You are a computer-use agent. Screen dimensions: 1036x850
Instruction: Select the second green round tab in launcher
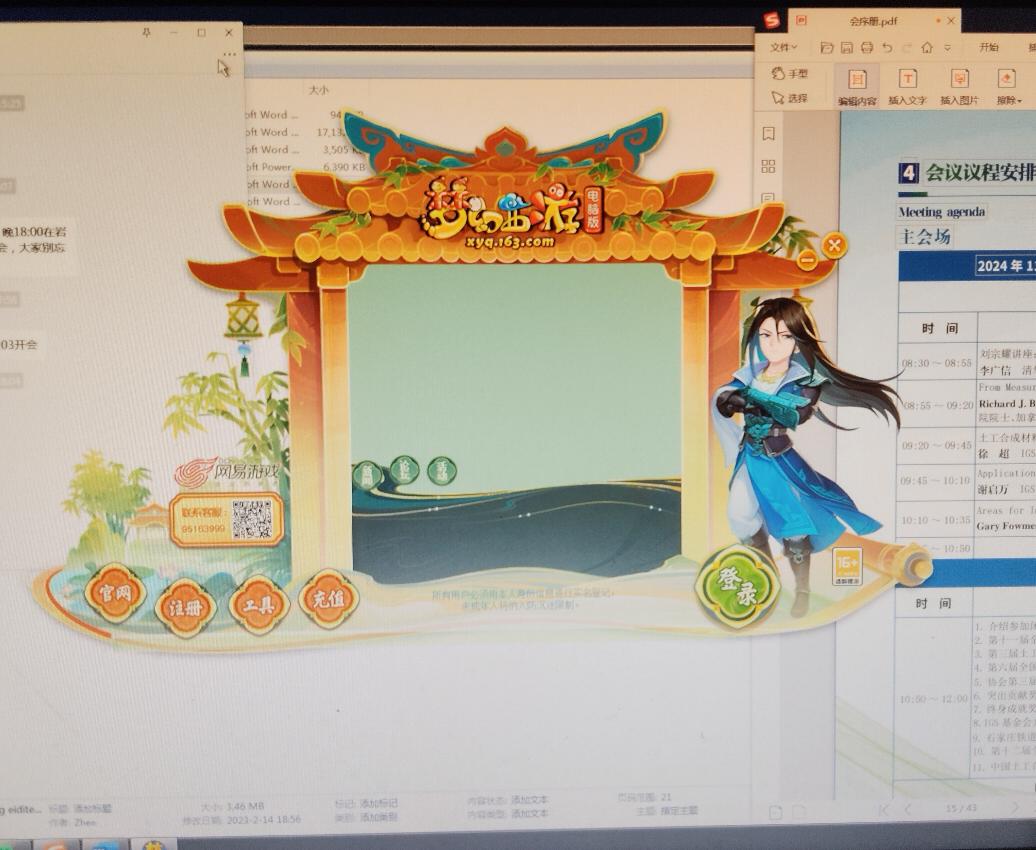pos(404,469)
